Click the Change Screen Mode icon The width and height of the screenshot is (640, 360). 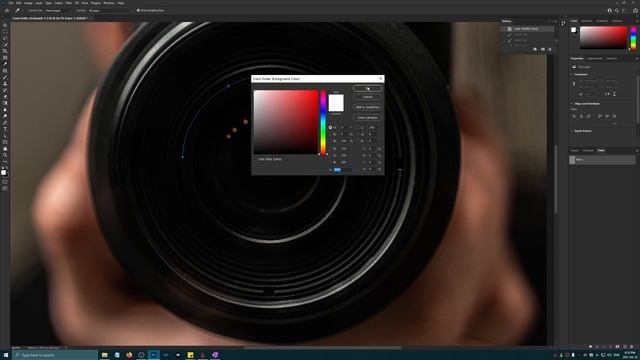pos(5,189)
